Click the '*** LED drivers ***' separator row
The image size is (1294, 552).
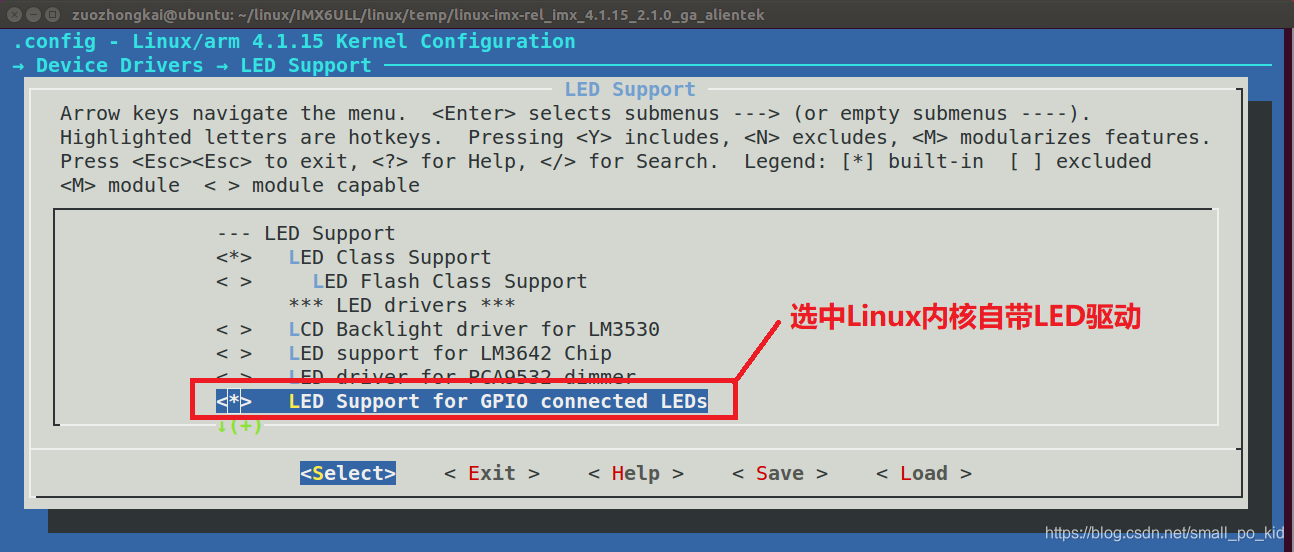point(401,305)
